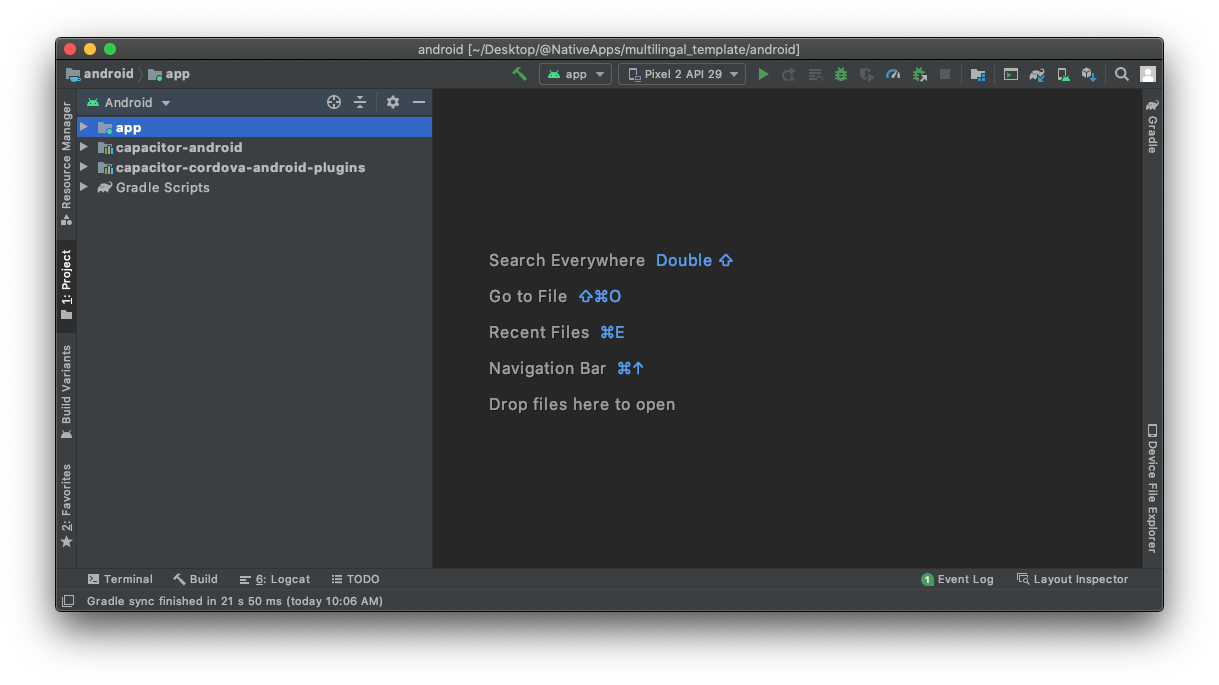1219x685 pixels.
Task: Click the Make Project hammer icon
Action: (519, 74)
